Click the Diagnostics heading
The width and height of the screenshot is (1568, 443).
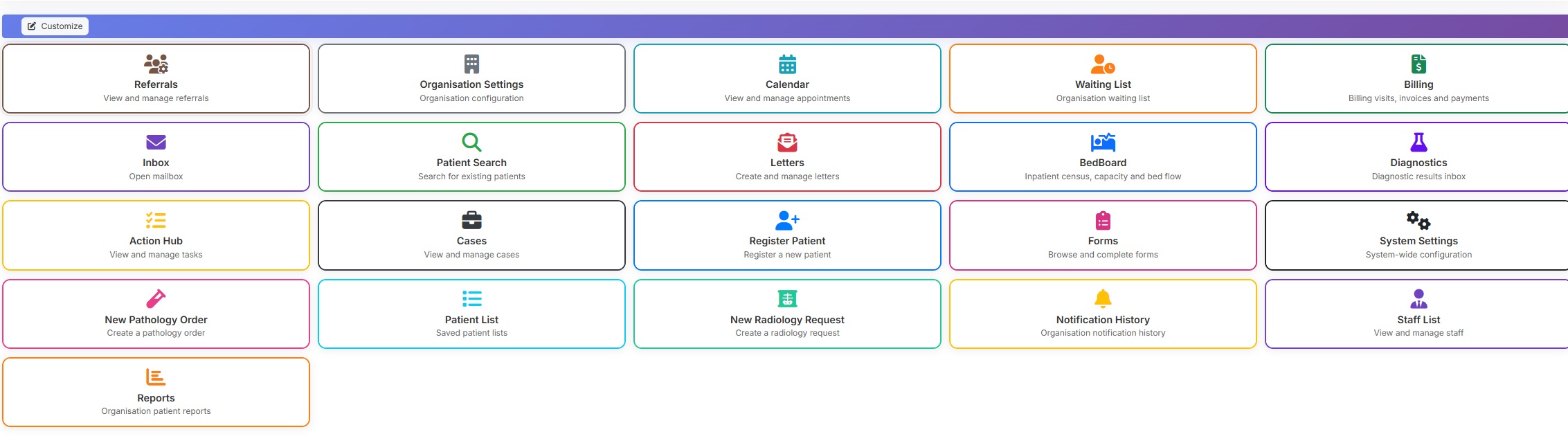pyautogui.click(x=1418, y=163)
